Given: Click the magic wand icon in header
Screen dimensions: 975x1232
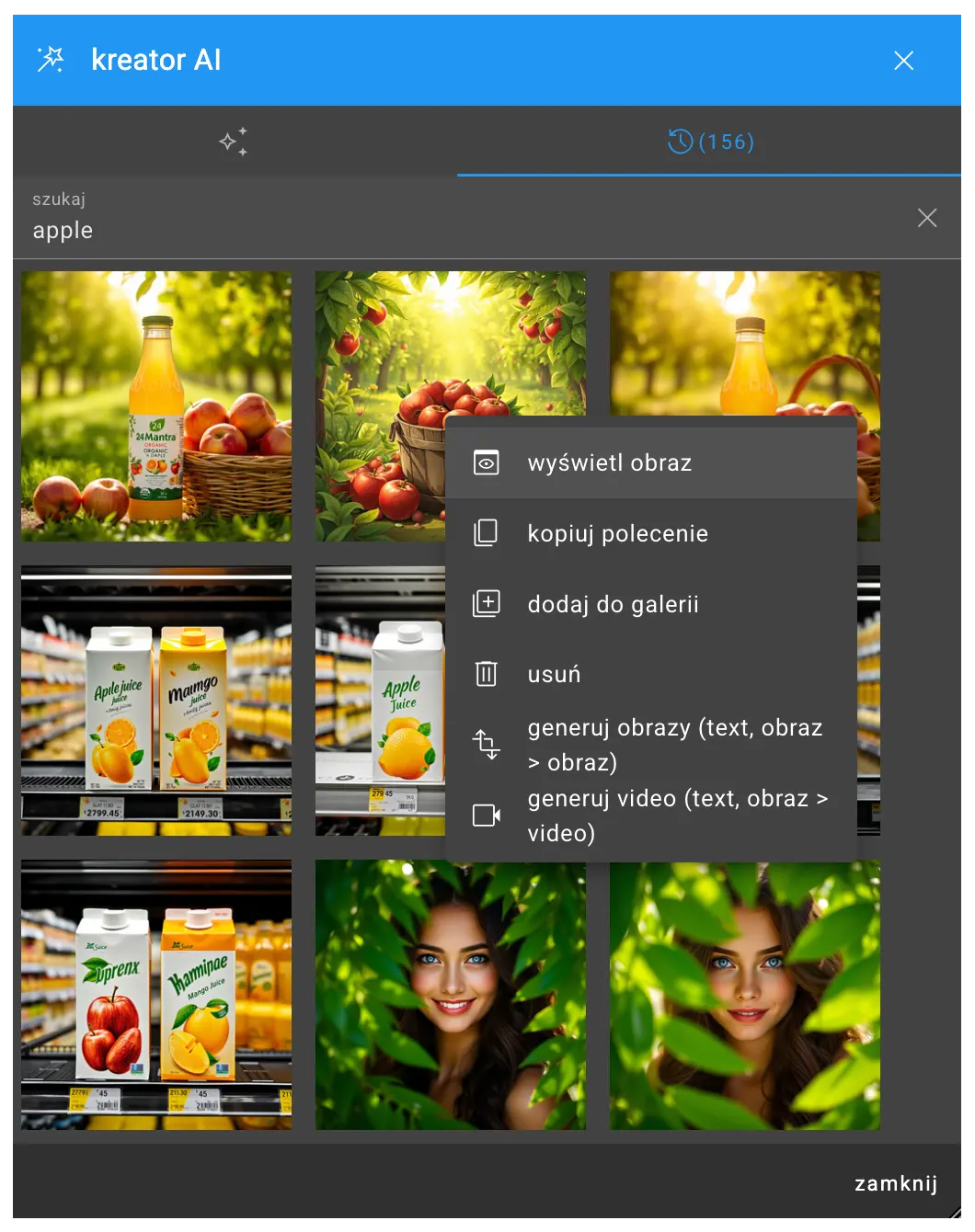Looking at the screenshot, I should (x=51, y=60).
